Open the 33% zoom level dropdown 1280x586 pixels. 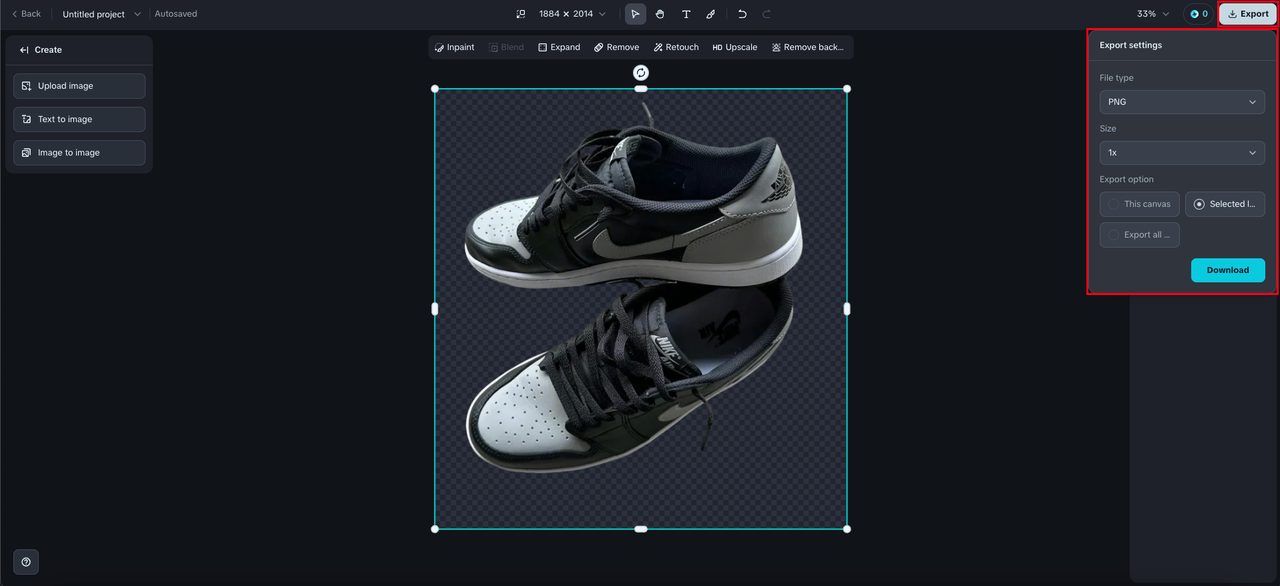click(1153, 14)
